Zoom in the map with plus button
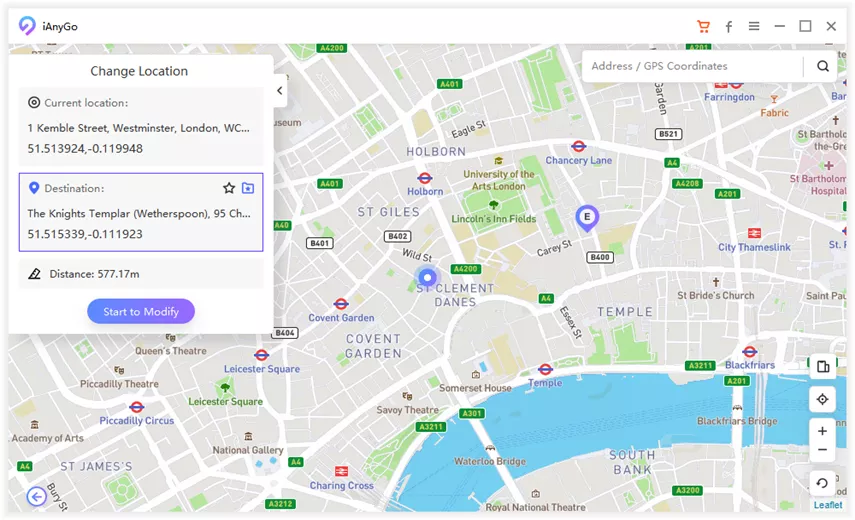 (823, 431)
